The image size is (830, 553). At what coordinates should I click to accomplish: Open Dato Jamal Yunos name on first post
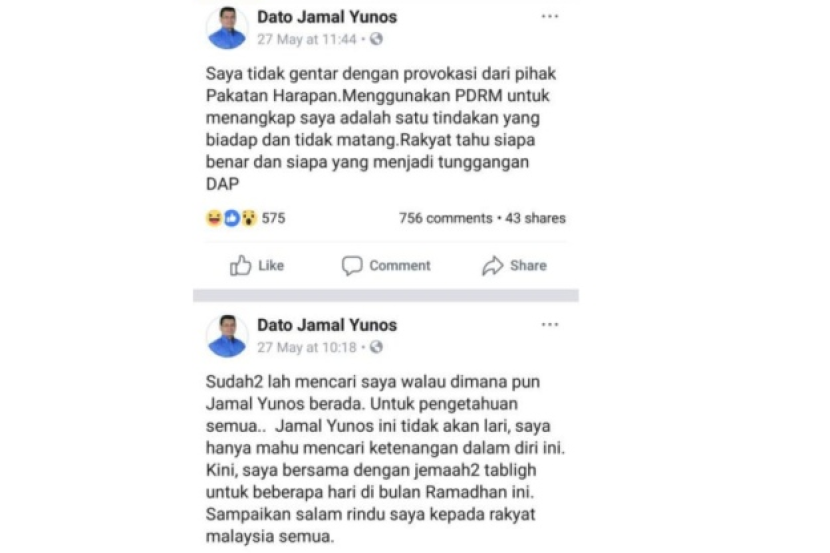327,17
